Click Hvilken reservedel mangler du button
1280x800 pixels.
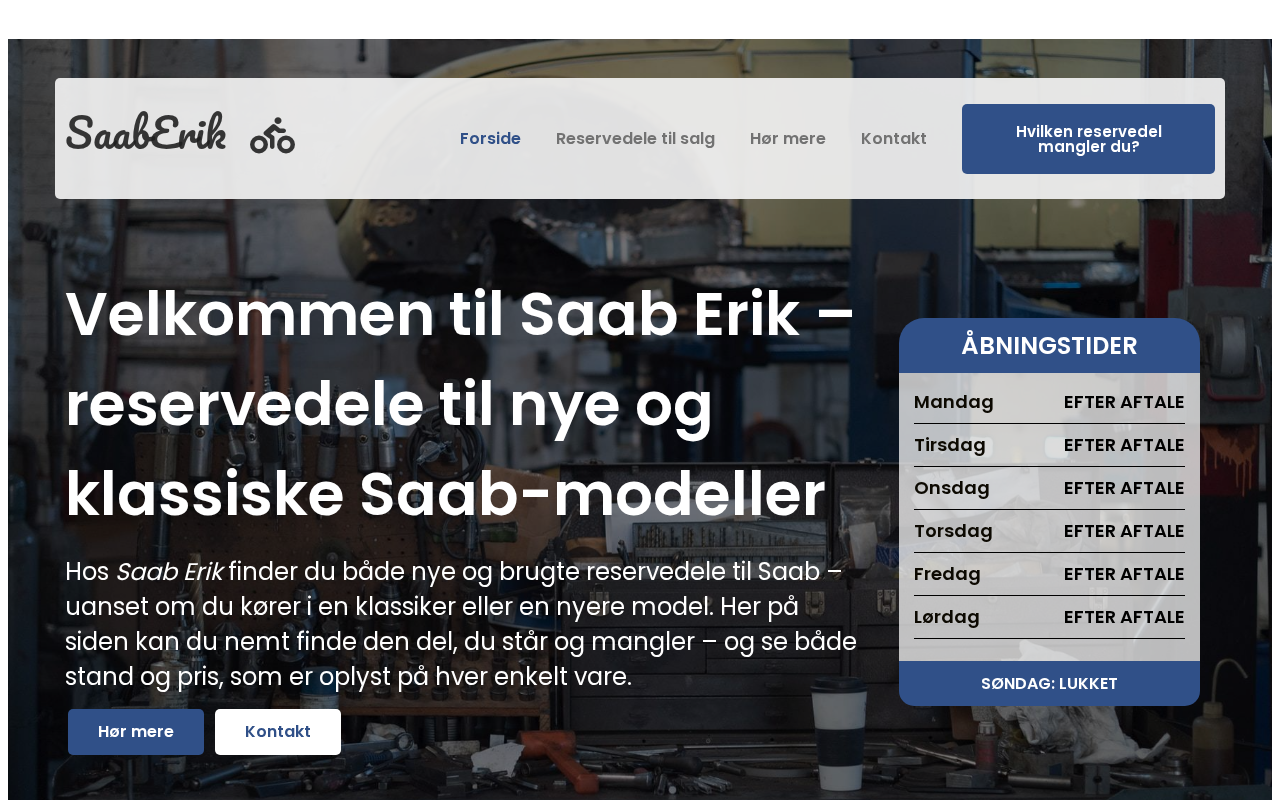pyautogui.click(x=1088, y=139)
